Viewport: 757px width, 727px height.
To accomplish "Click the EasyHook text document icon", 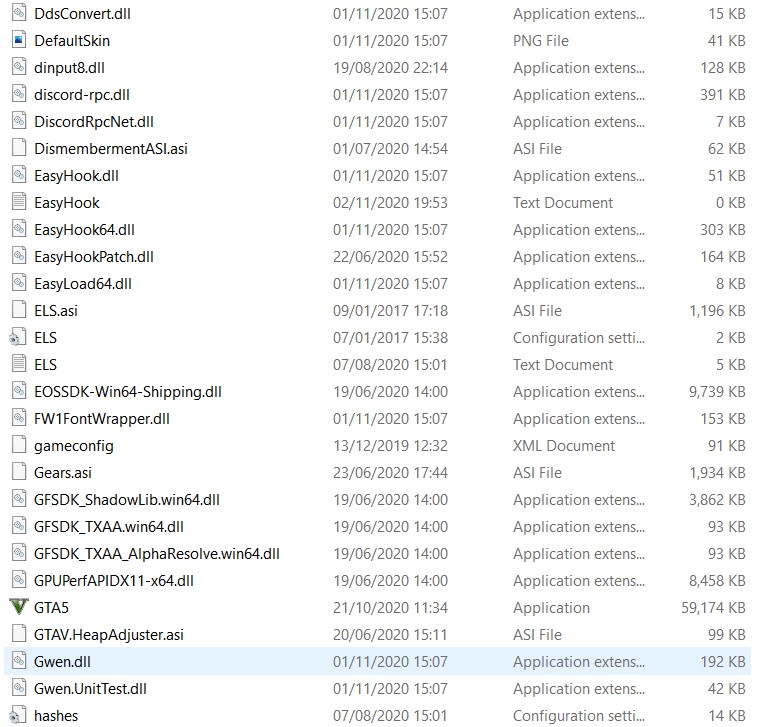I will [19, 202].
